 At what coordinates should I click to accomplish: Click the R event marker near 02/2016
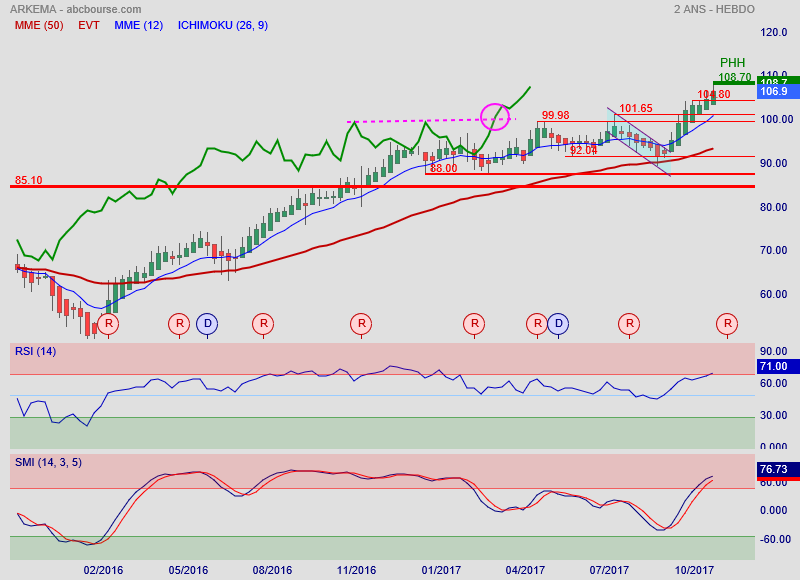tap(108, 324)
